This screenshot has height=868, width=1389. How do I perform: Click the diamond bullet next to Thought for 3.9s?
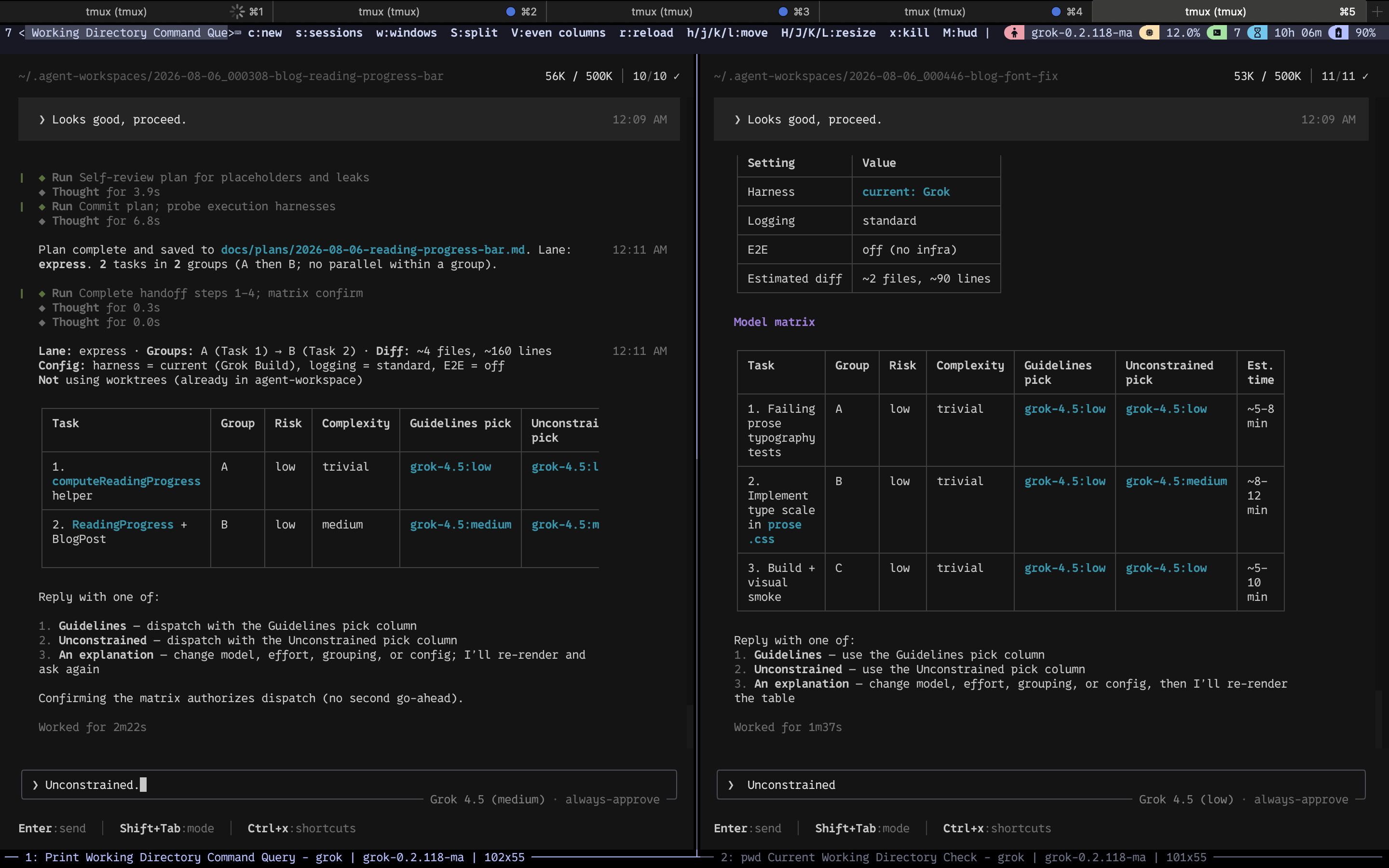[42, 192]
